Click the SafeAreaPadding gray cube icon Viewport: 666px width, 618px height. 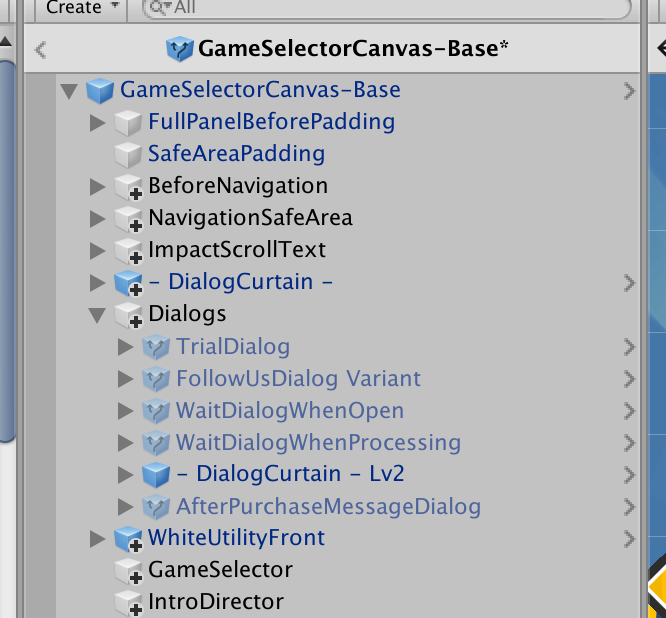[128, 155]
